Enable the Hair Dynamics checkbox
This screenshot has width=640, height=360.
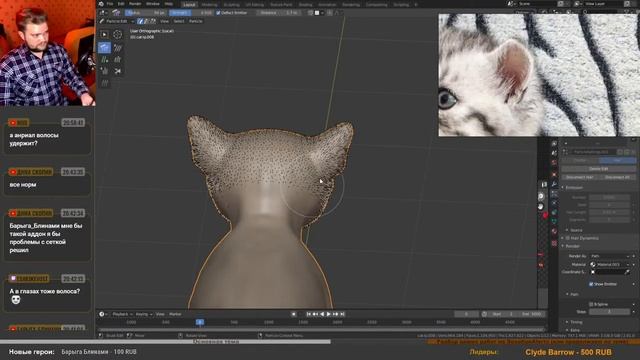tap(568, 238)
